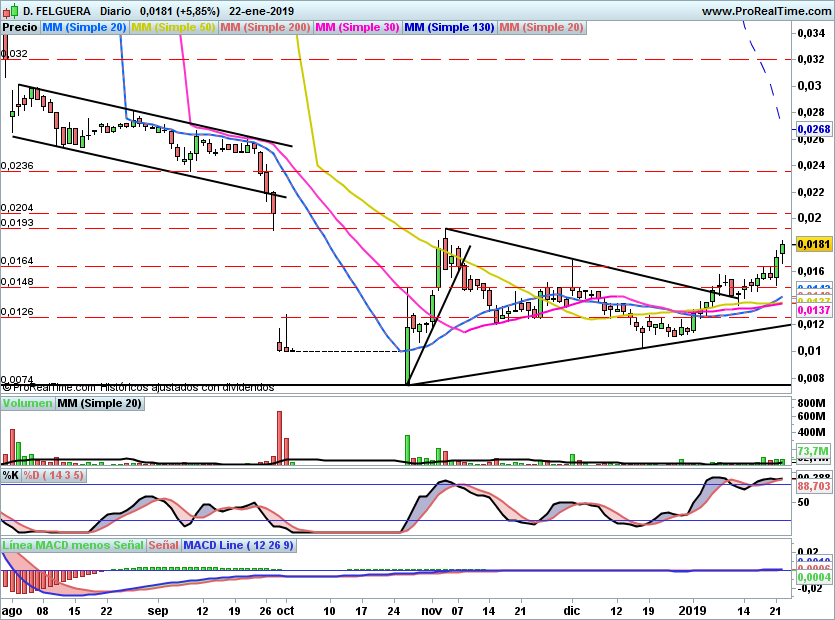This screenshot has width=835, height=620.
Task: Open the www.ProRealTime.com link
Action: [766, 11]
